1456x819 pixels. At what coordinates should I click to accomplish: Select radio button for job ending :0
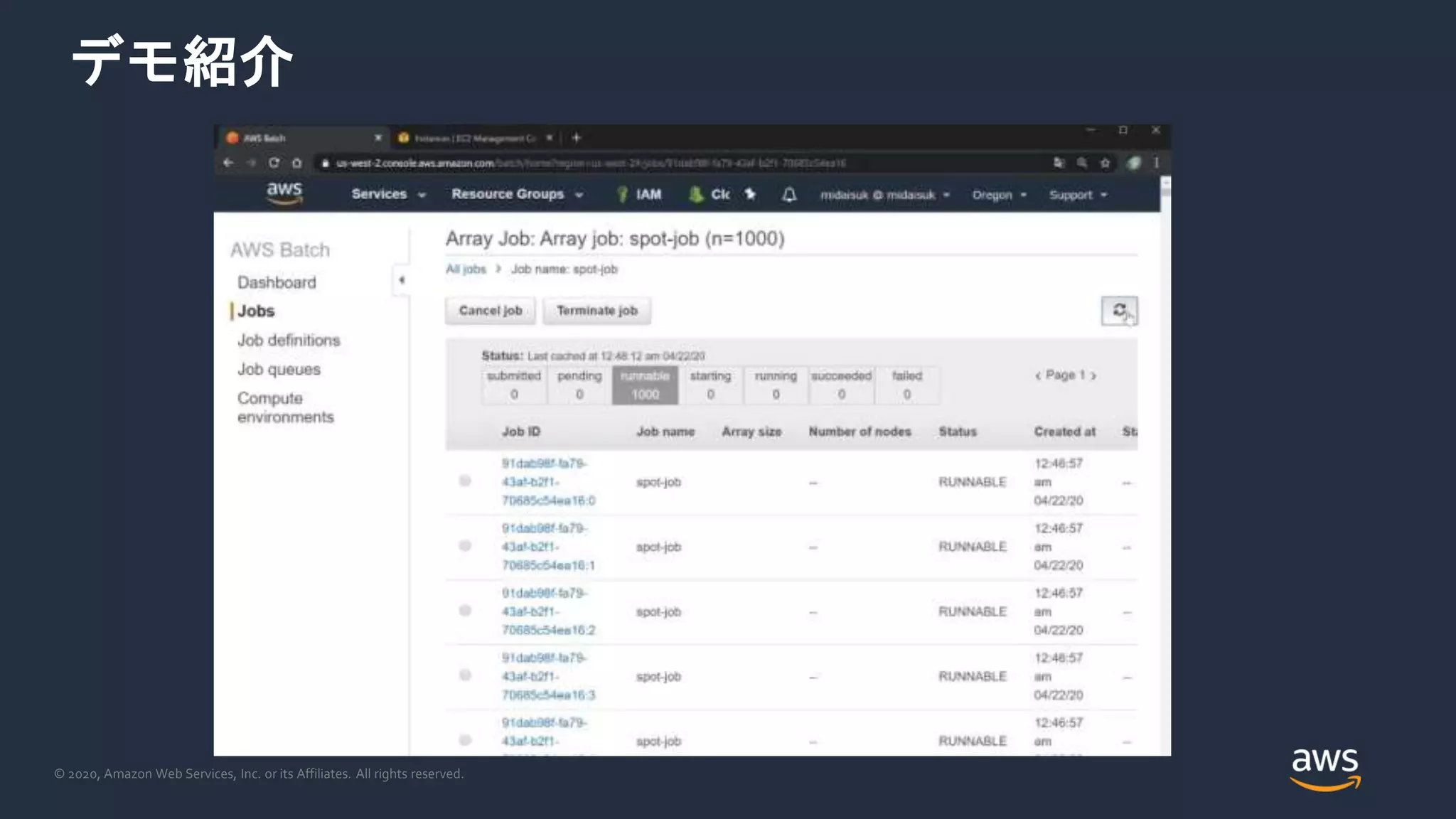coord(465,481)
